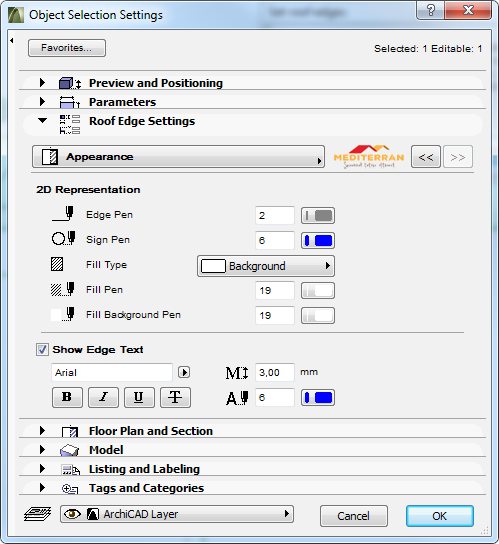The height and width of the screenshot is (544, 499).
Task: Pick Sign Pen blue color swatch
Action: 318,240
